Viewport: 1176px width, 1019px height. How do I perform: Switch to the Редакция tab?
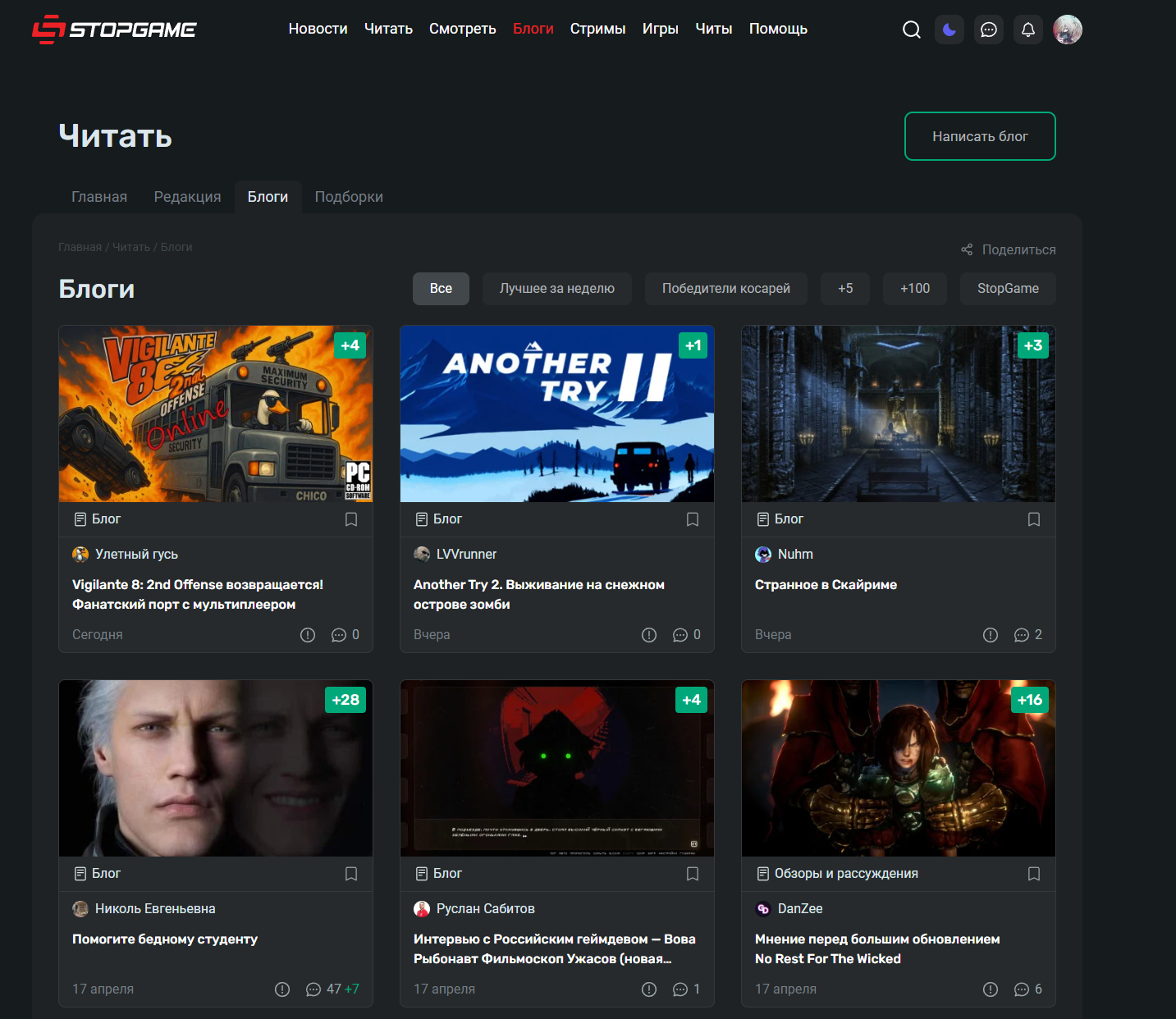188,197
